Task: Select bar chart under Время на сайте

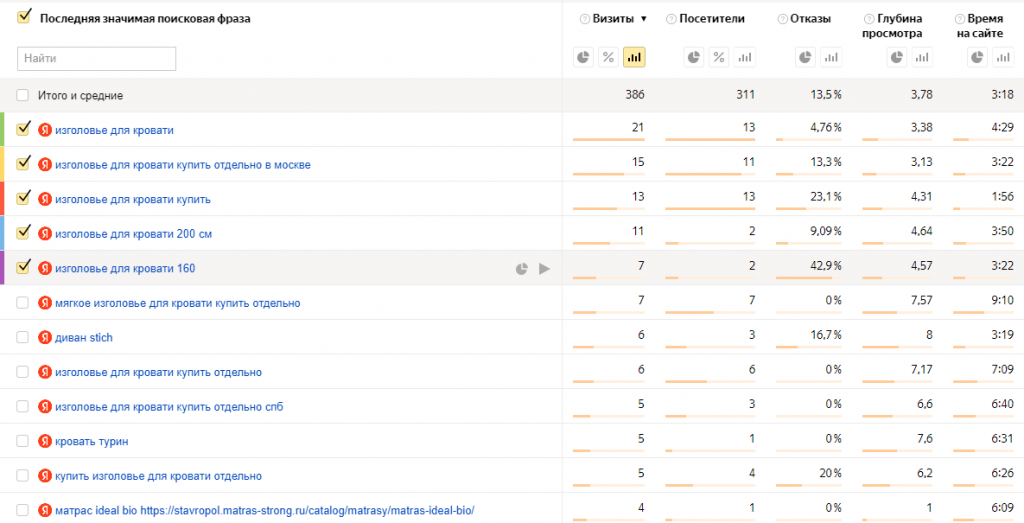Action: click(x=1002, y=57)
